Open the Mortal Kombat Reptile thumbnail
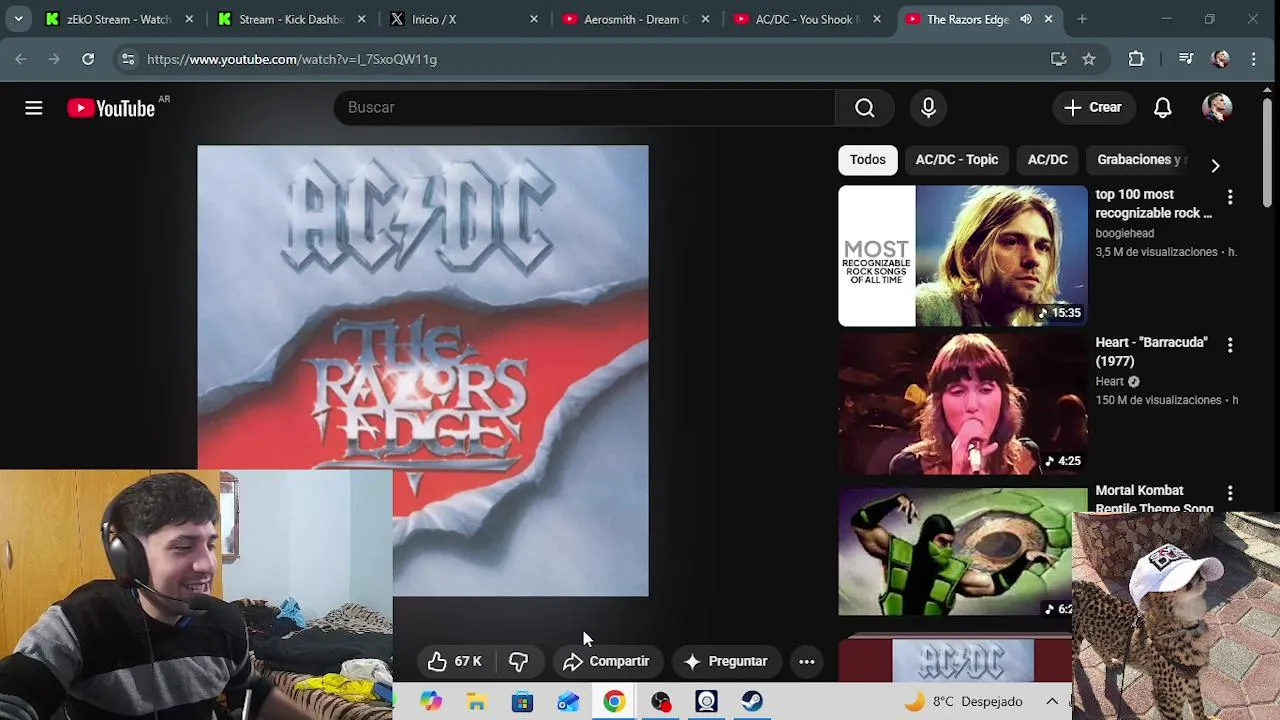Image resolution: width=1280 pixels, height=720 pixels. [x=955, y=552]
